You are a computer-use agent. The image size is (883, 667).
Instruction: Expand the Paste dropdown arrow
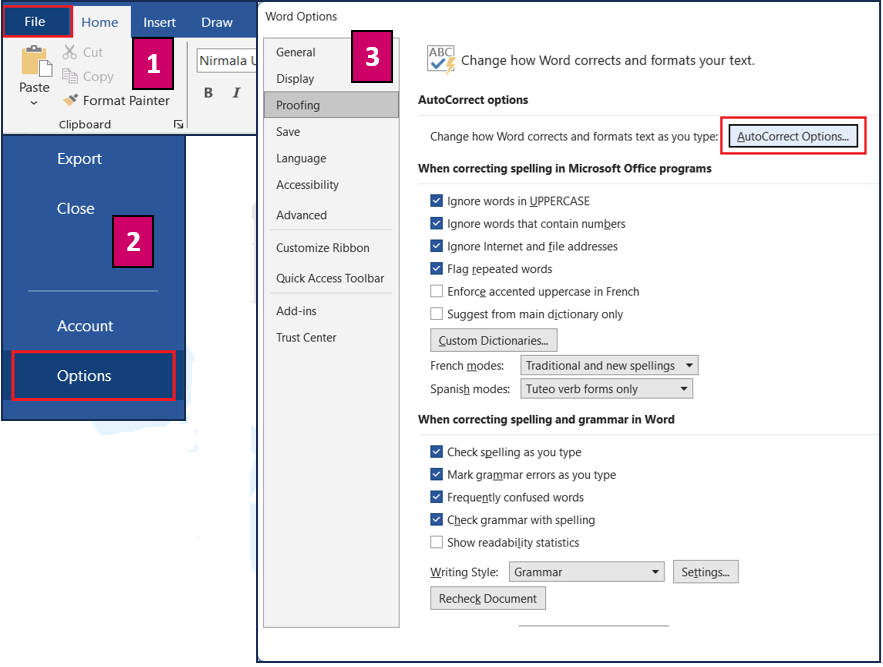34,103
